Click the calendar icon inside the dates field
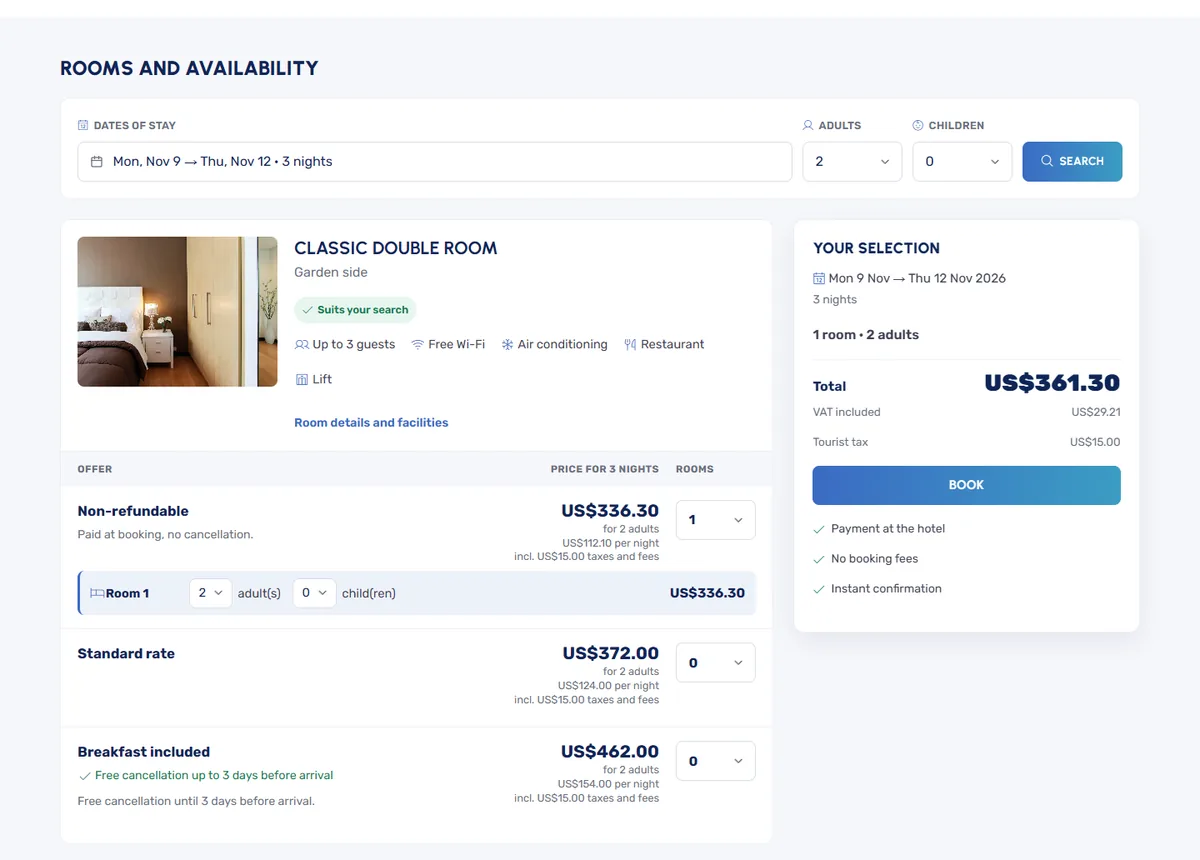Image resolution: width=1200 pixels, height=860 pixels. (x=97, y=162)
